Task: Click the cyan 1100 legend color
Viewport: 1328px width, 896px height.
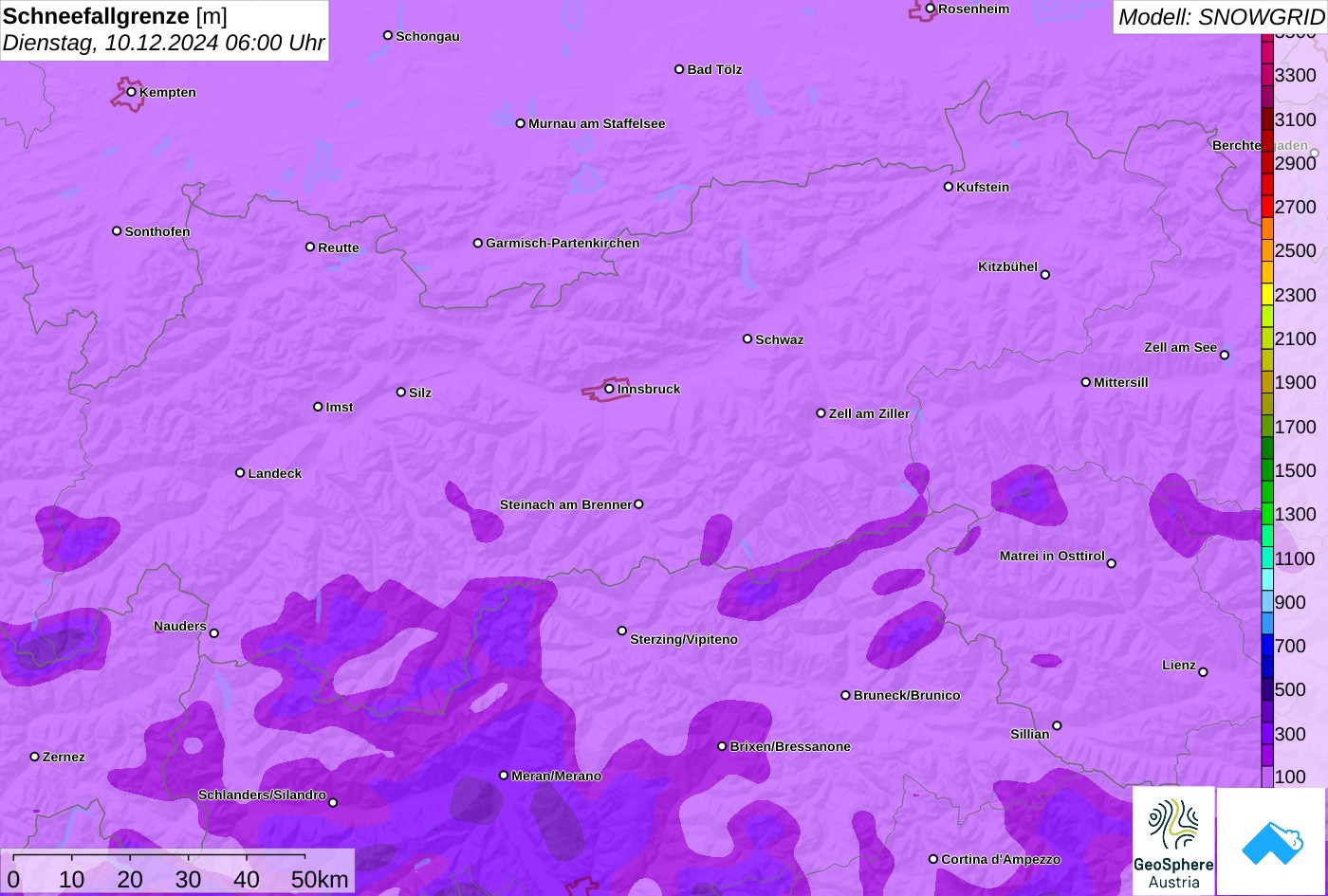Action: (1267, 558)
